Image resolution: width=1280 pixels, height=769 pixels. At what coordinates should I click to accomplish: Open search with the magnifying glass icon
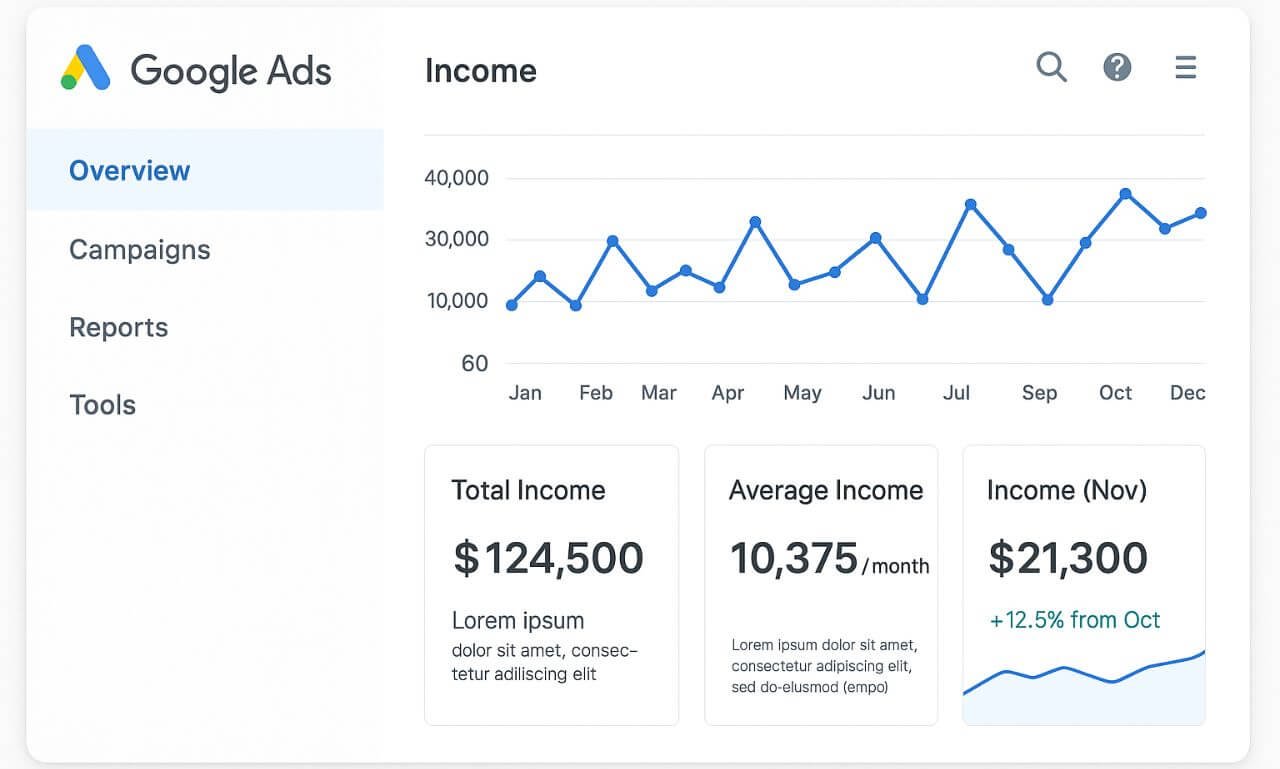click(1051, 67)
